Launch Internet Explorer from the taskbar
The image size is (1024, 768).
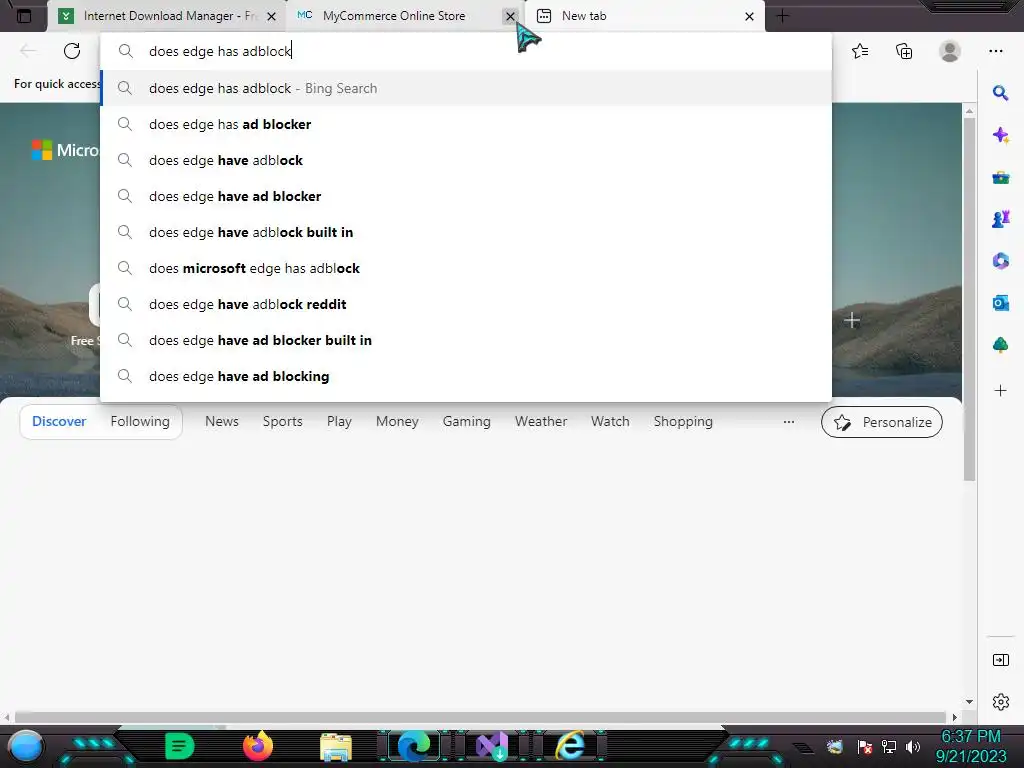(570, 746)
